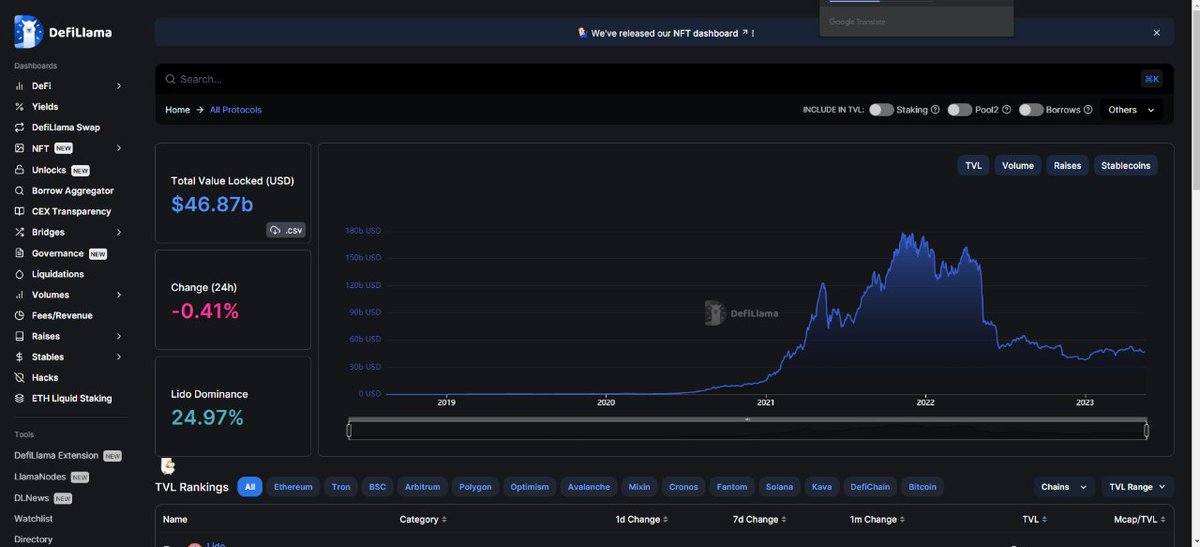Open the All Protocols breadcrumb link
The image size is (1200, 547).
[236, 110]
